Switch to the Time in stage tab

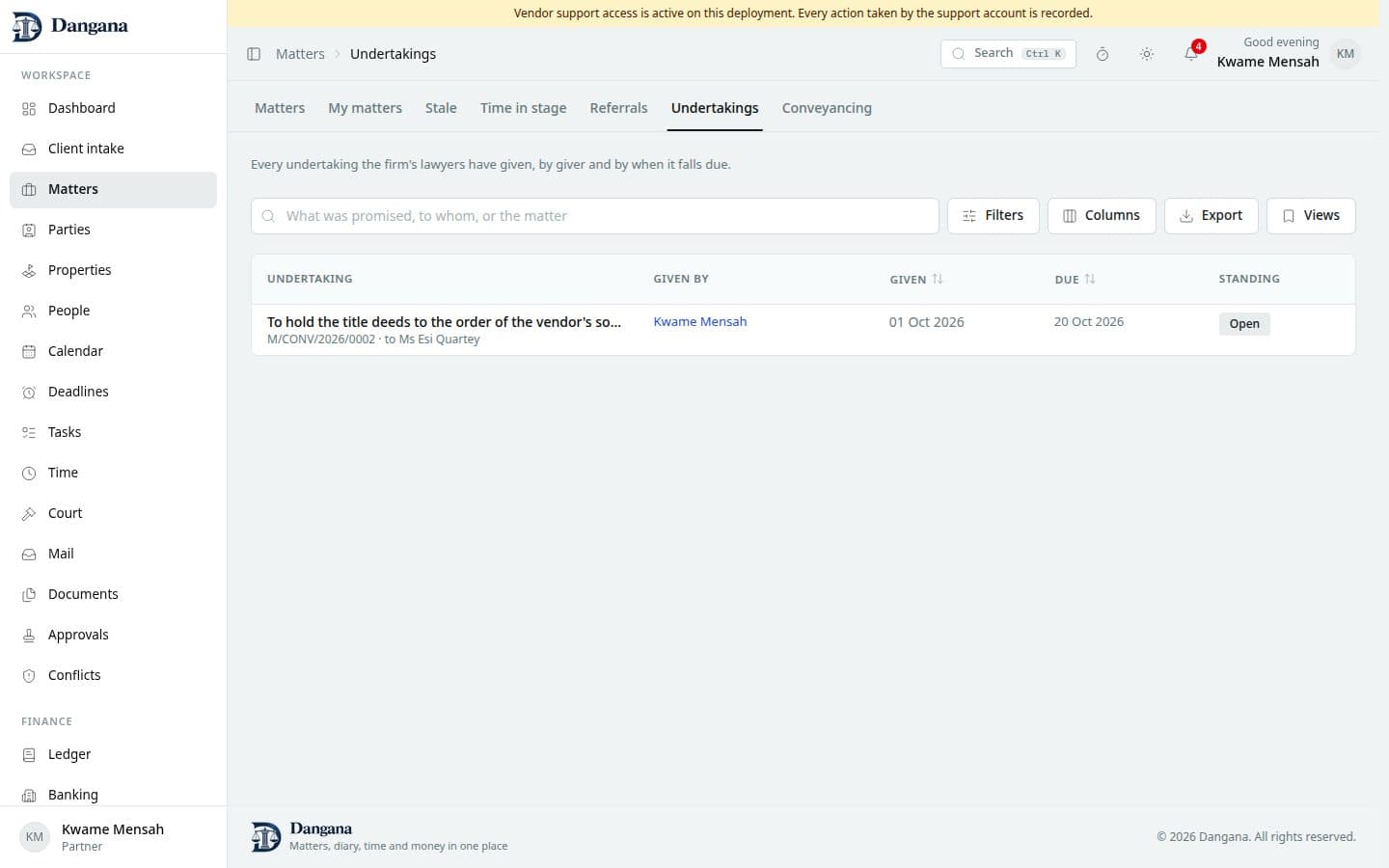click(524, 108)
